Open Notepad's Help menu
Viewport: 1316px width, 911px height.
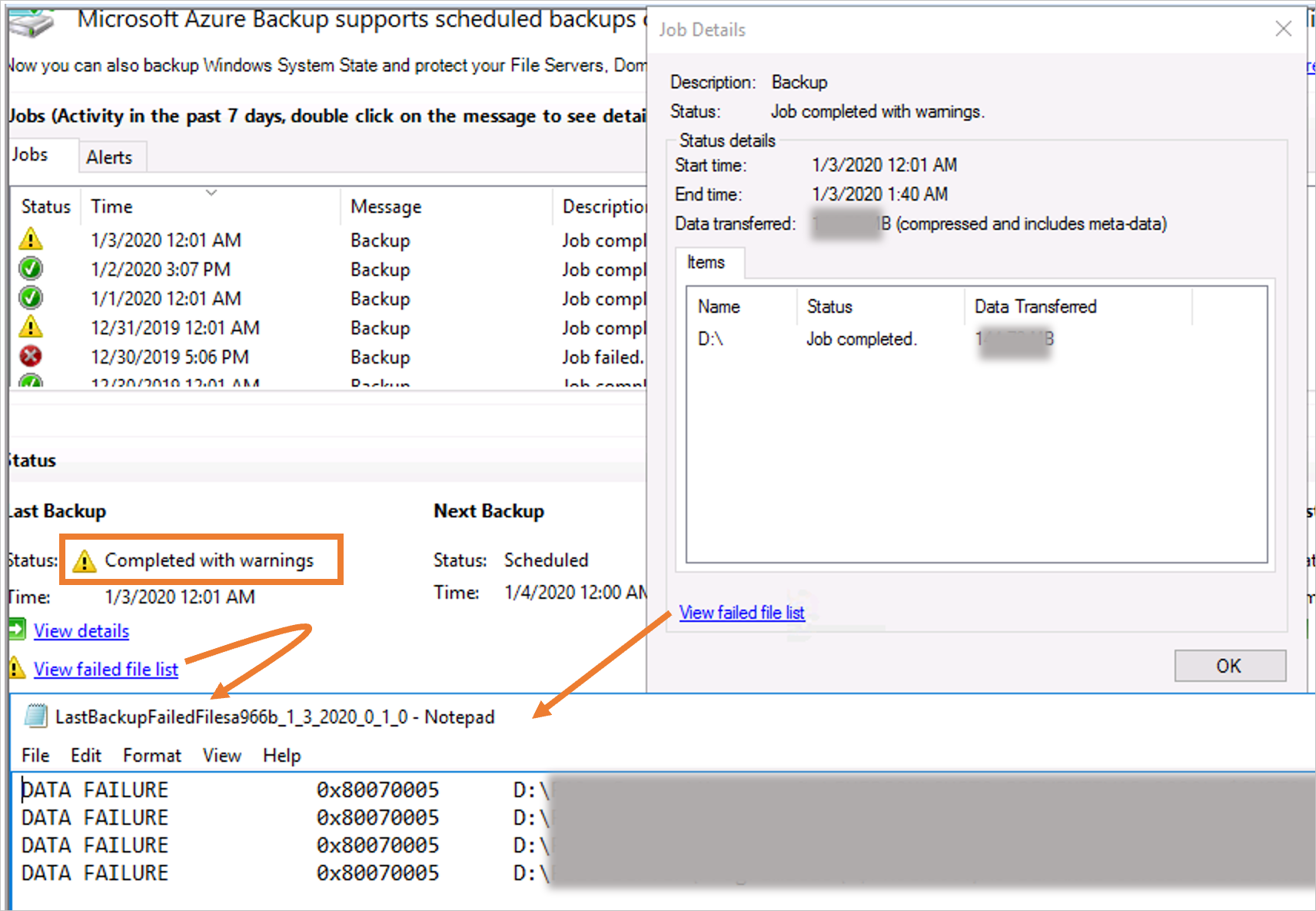pyautogui.click(x=281, y=755)
